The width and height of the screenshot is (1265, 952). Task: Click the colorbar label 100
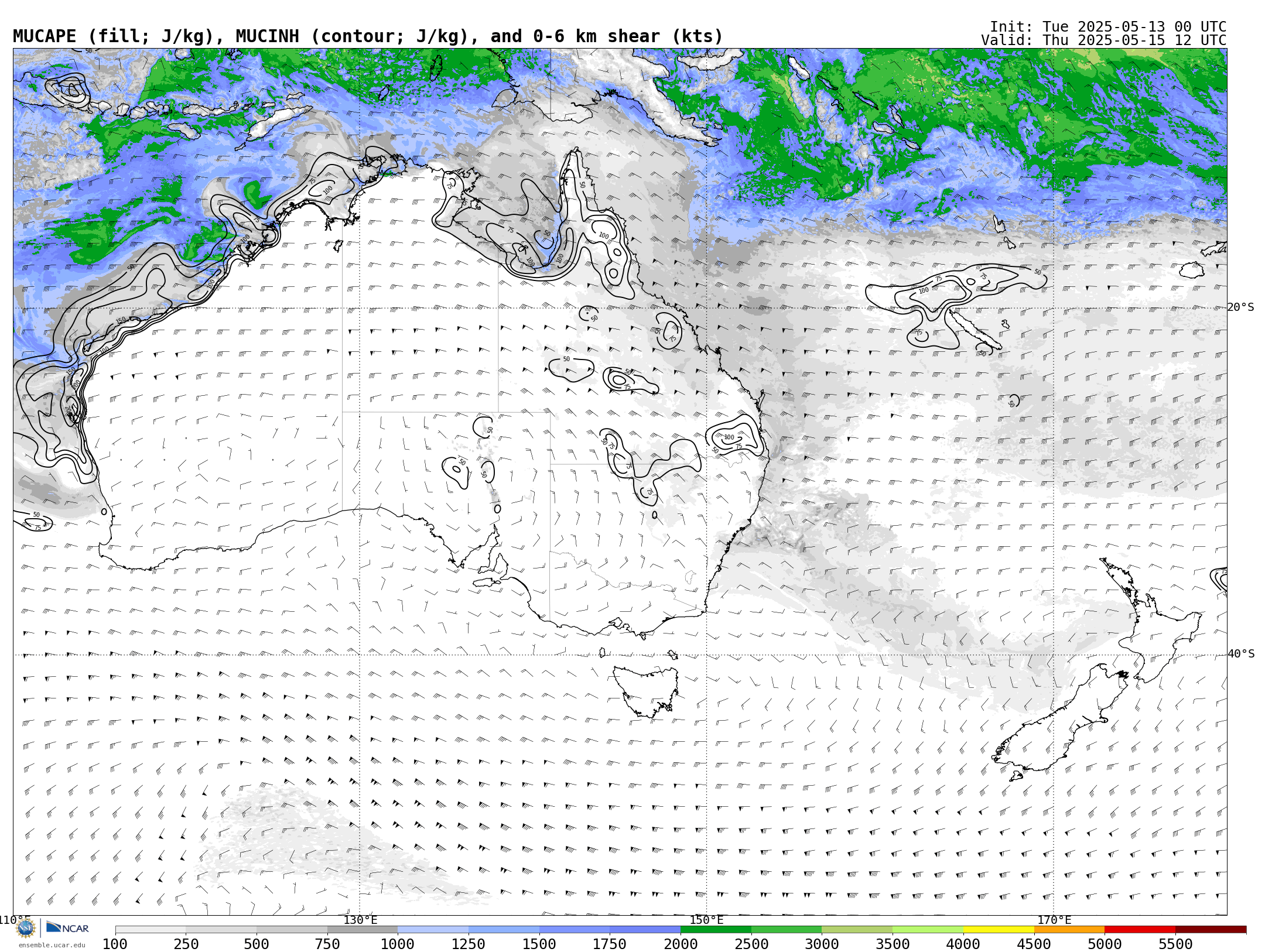tap(115, 944)
